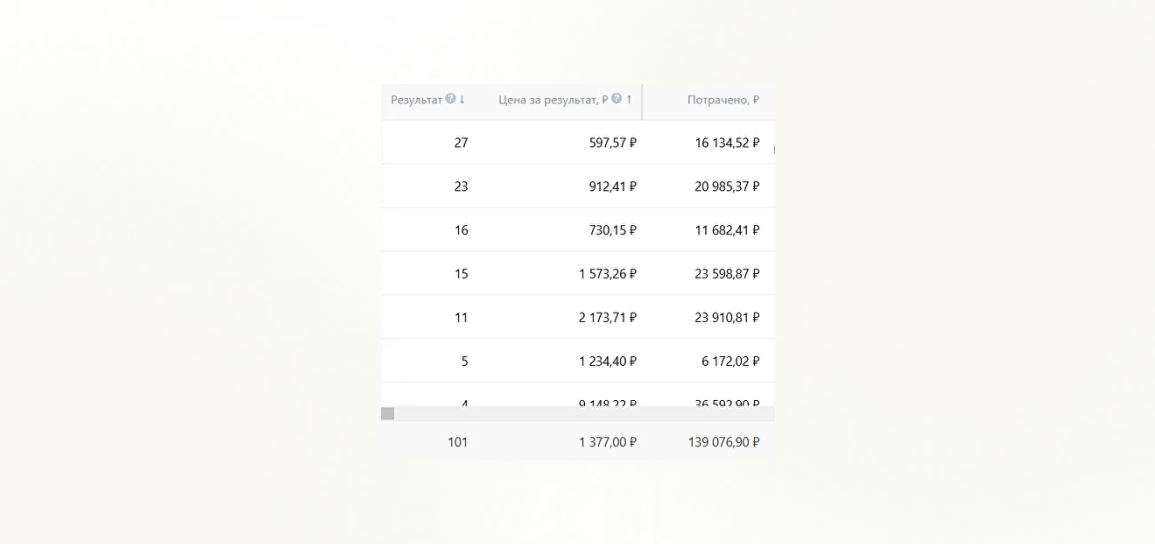Image resolution: width=1155 pixels, height=544 pixels.
Task: Select the price cell 1 573,26 ₽
Action: point(607,274)
